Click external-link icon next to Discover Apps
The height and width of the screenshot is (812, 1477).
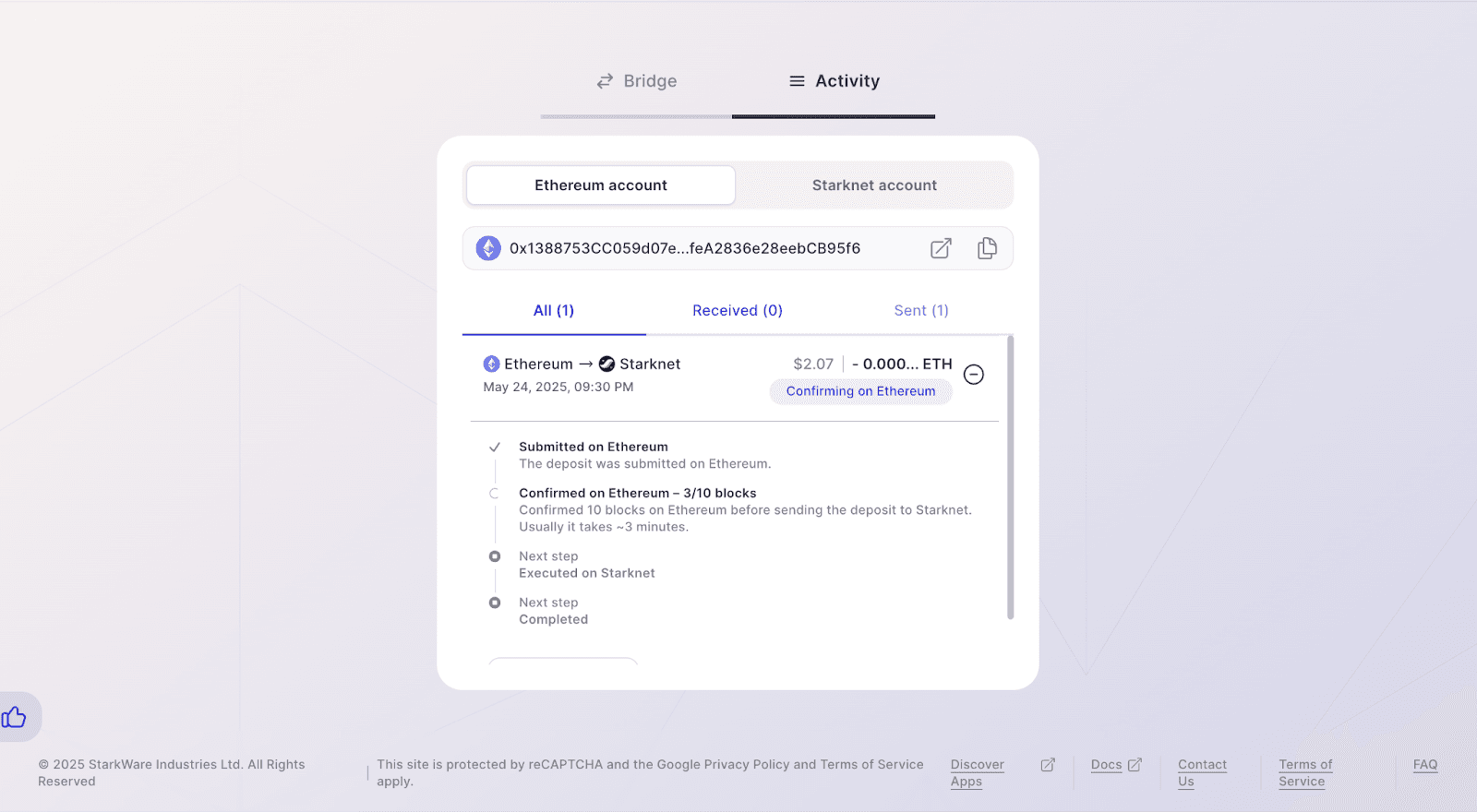pyautogui.click(x=1048, y=765)
